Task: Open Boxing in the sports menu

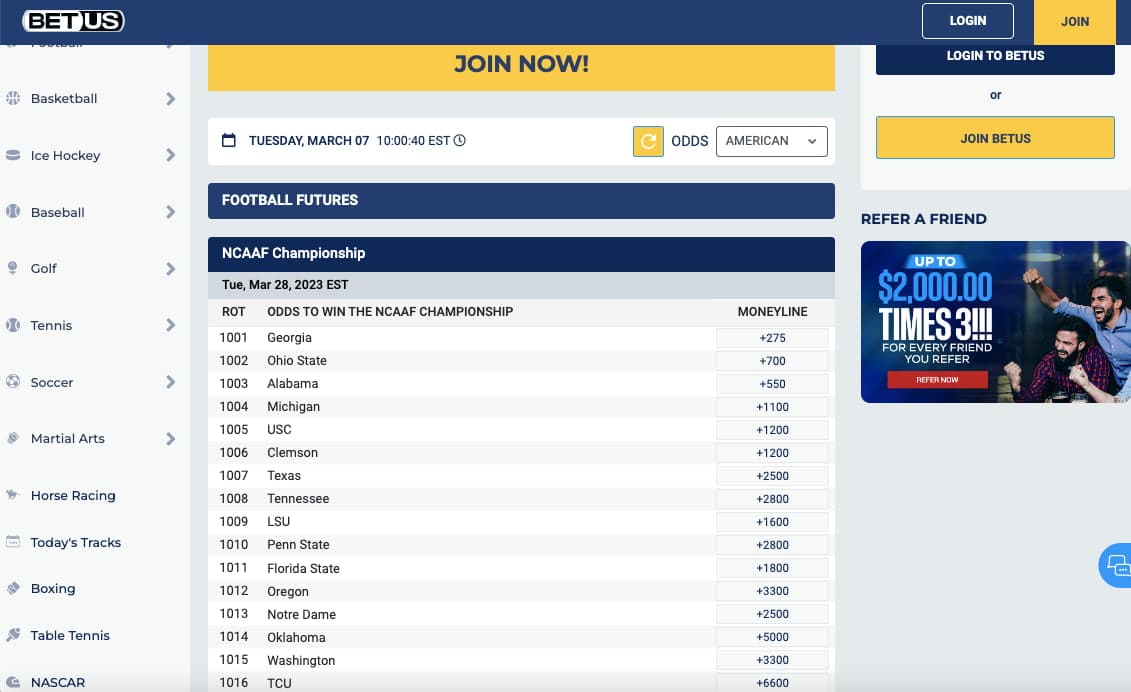Action: point(53,588)
